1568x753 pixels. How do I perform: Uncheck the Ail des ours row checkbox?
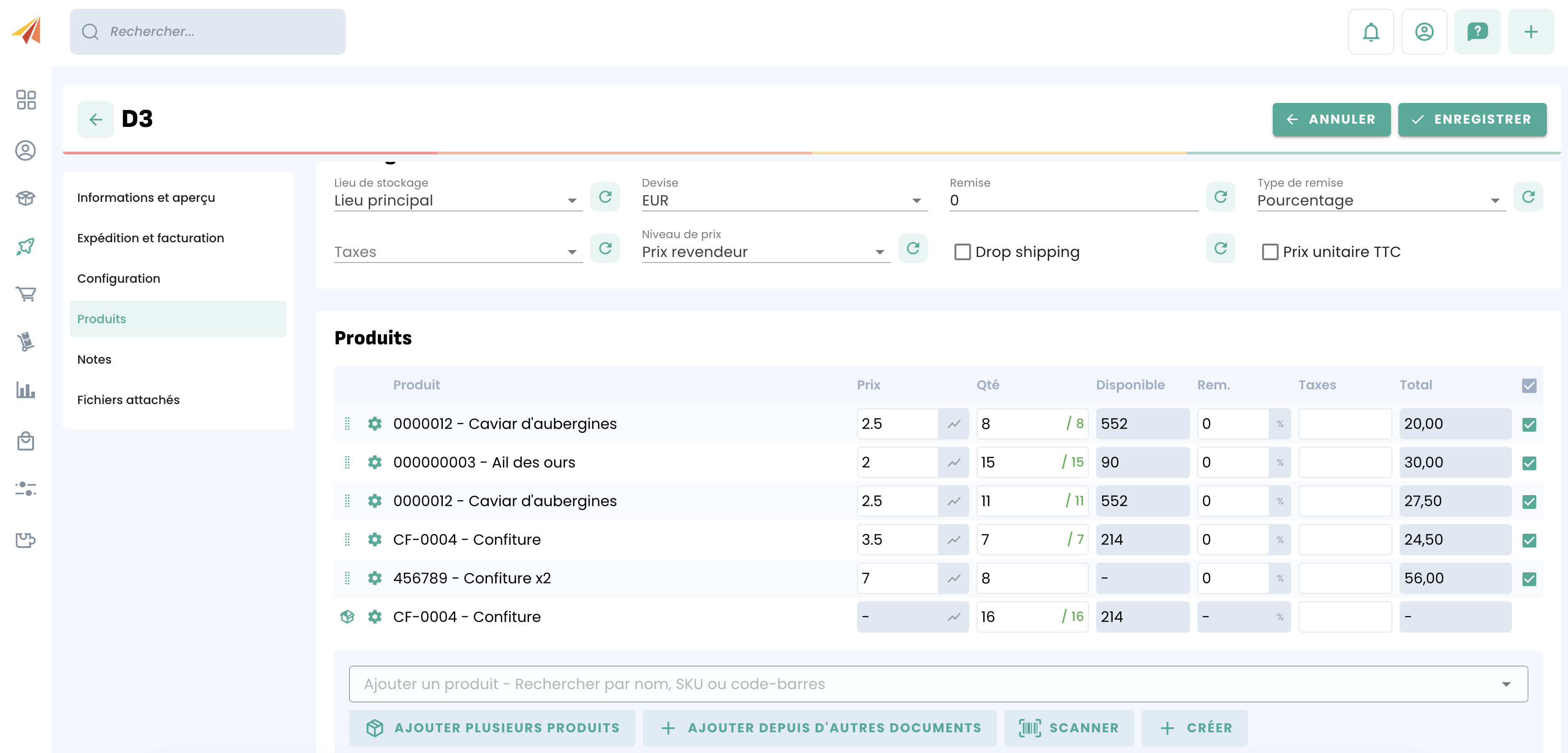[x=1528, y=463]
